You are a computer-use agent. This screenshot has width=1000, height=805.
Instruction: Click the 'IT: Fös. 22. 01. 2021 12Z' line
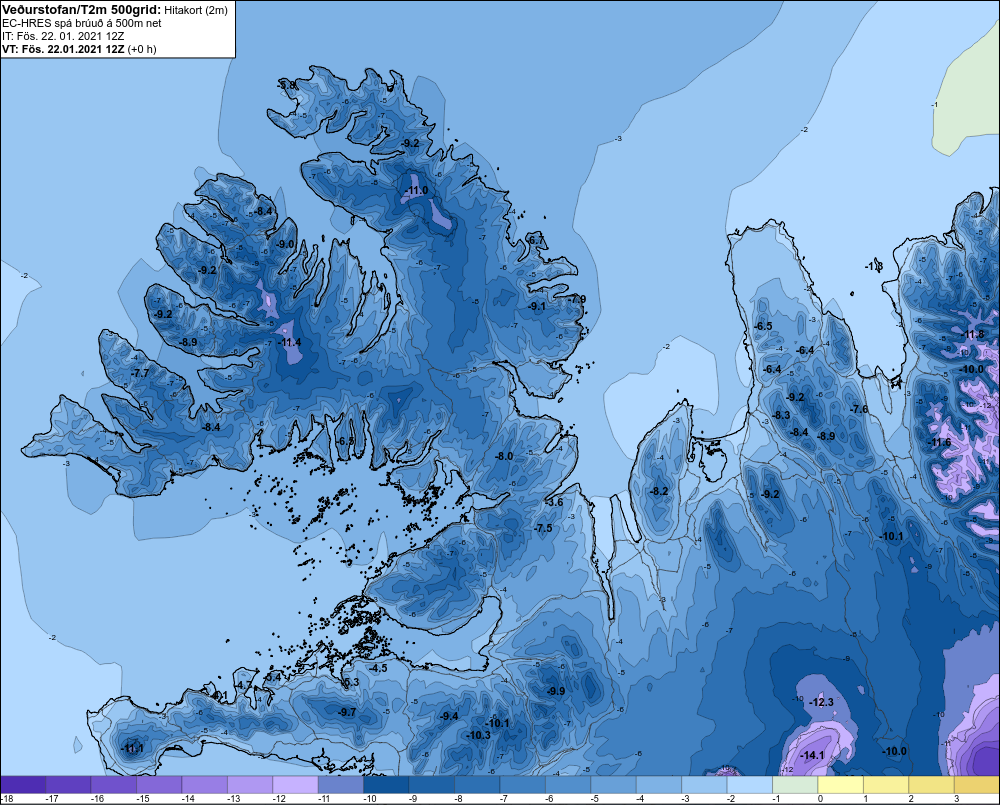(63, 36)
